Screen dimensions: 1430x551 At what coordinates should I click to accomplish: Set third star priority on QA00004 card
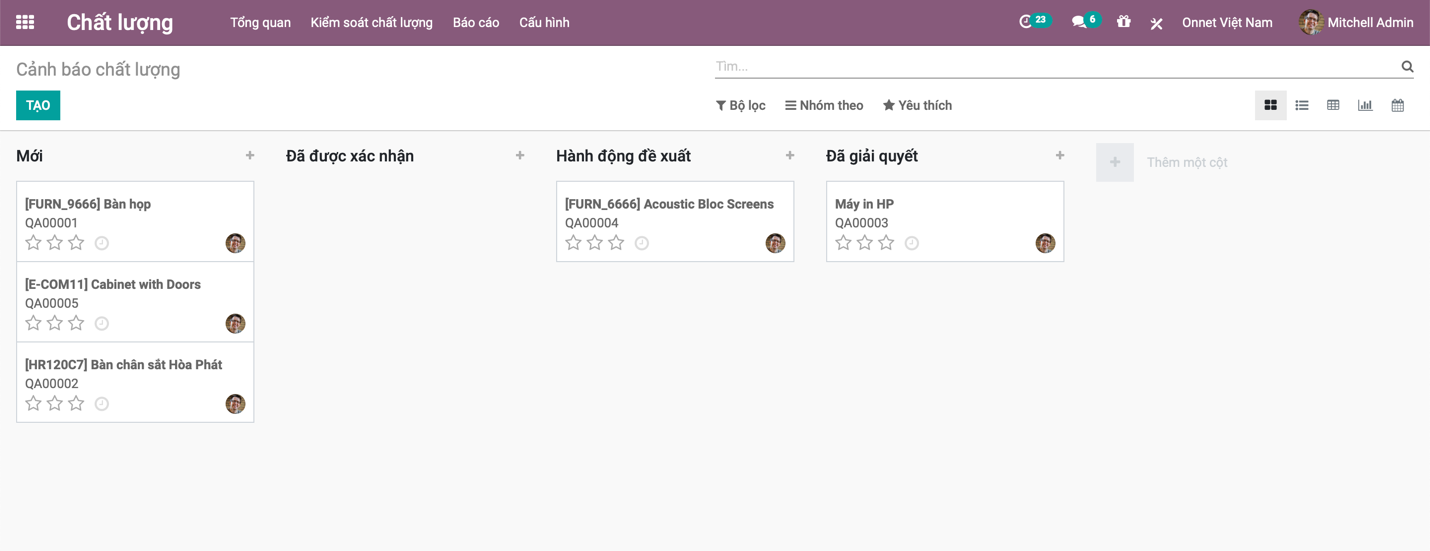[x=616, y=243]
